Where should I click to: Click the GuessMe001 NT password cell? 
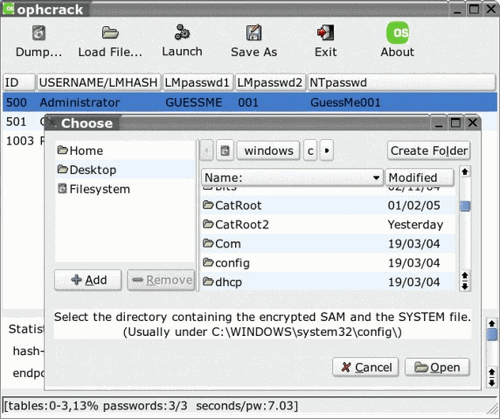345,102
